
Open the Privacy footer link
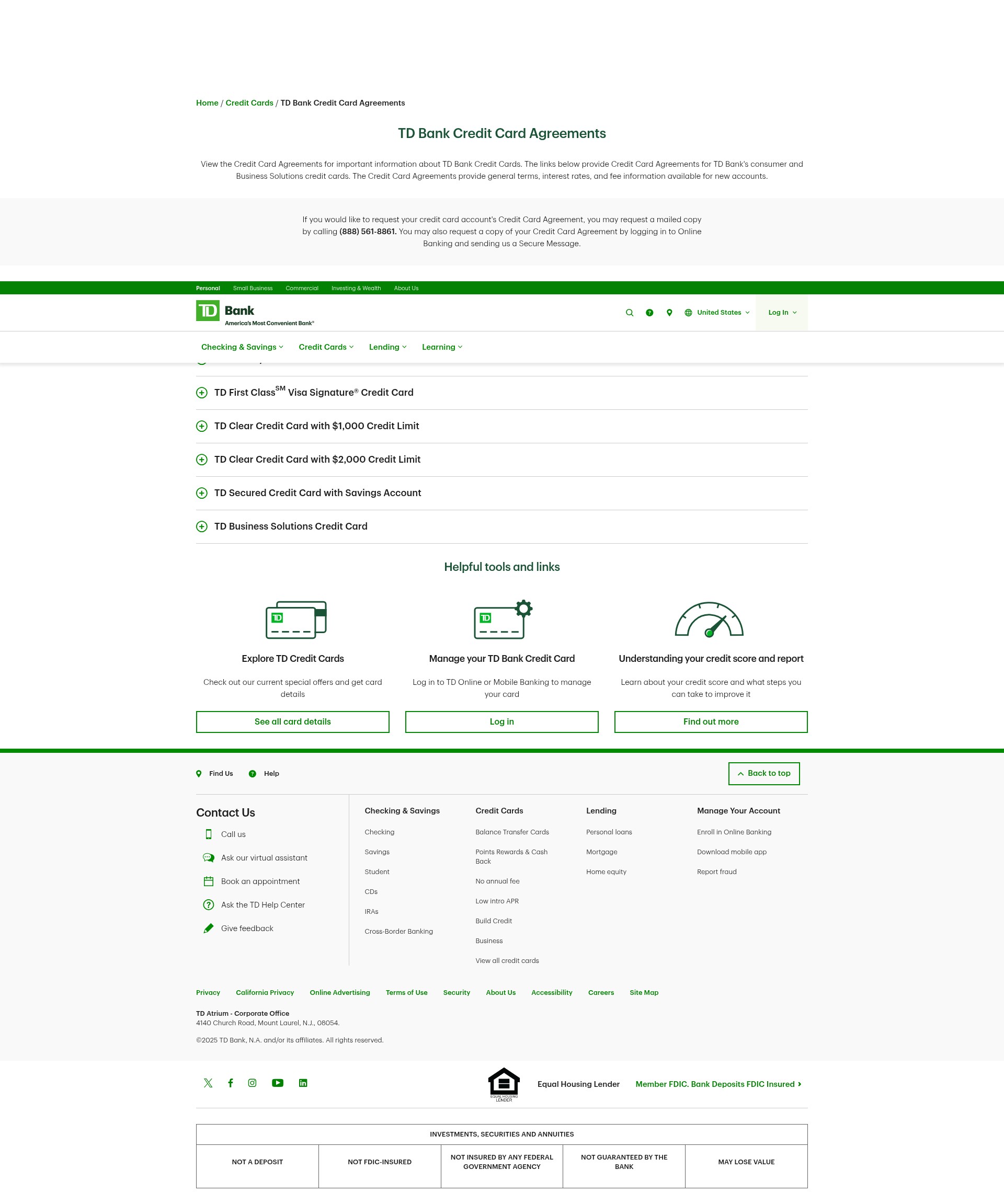tap(208, 992)
